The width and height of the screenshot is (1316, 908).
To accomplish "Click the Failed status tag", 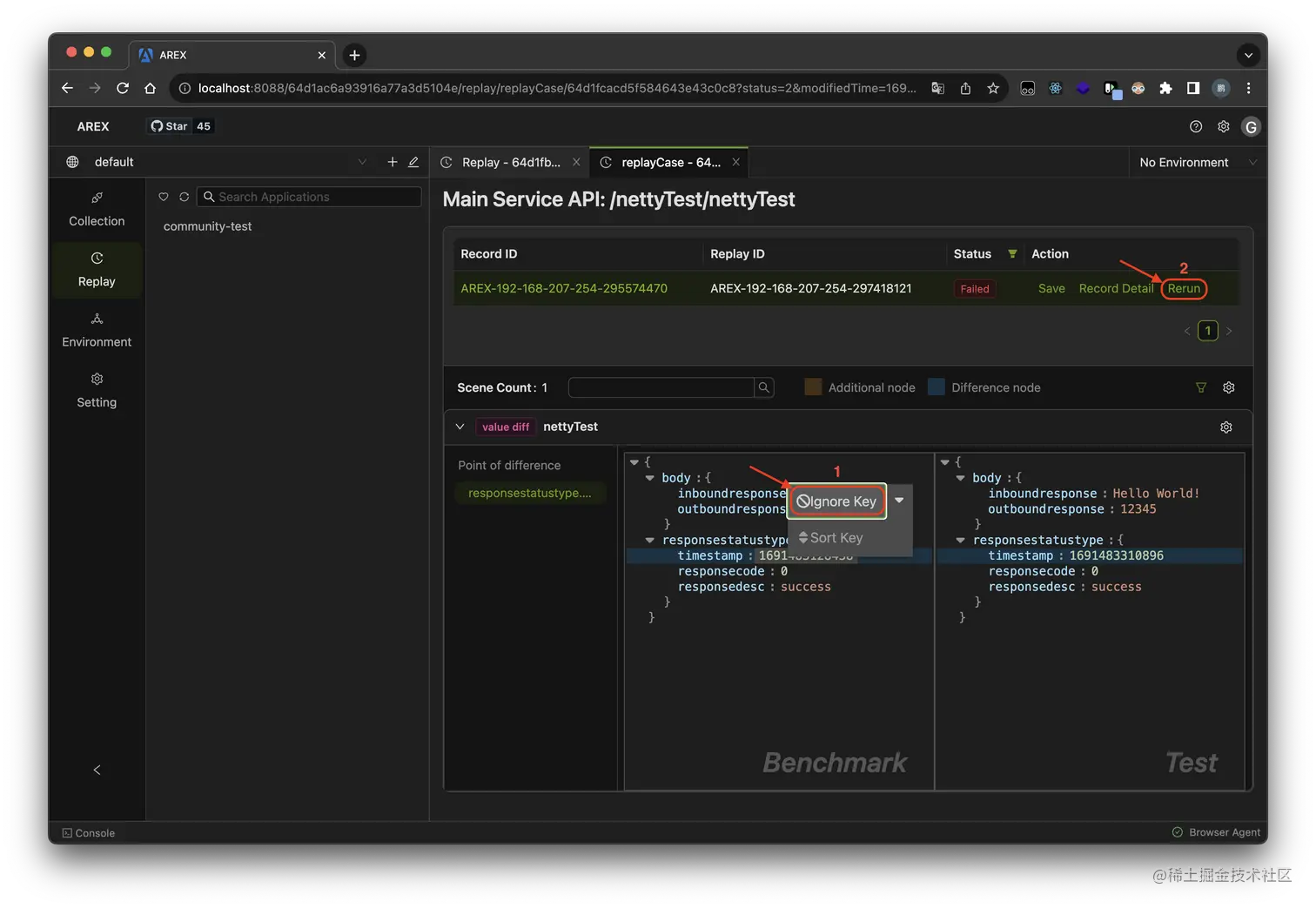I will (975, 289).
